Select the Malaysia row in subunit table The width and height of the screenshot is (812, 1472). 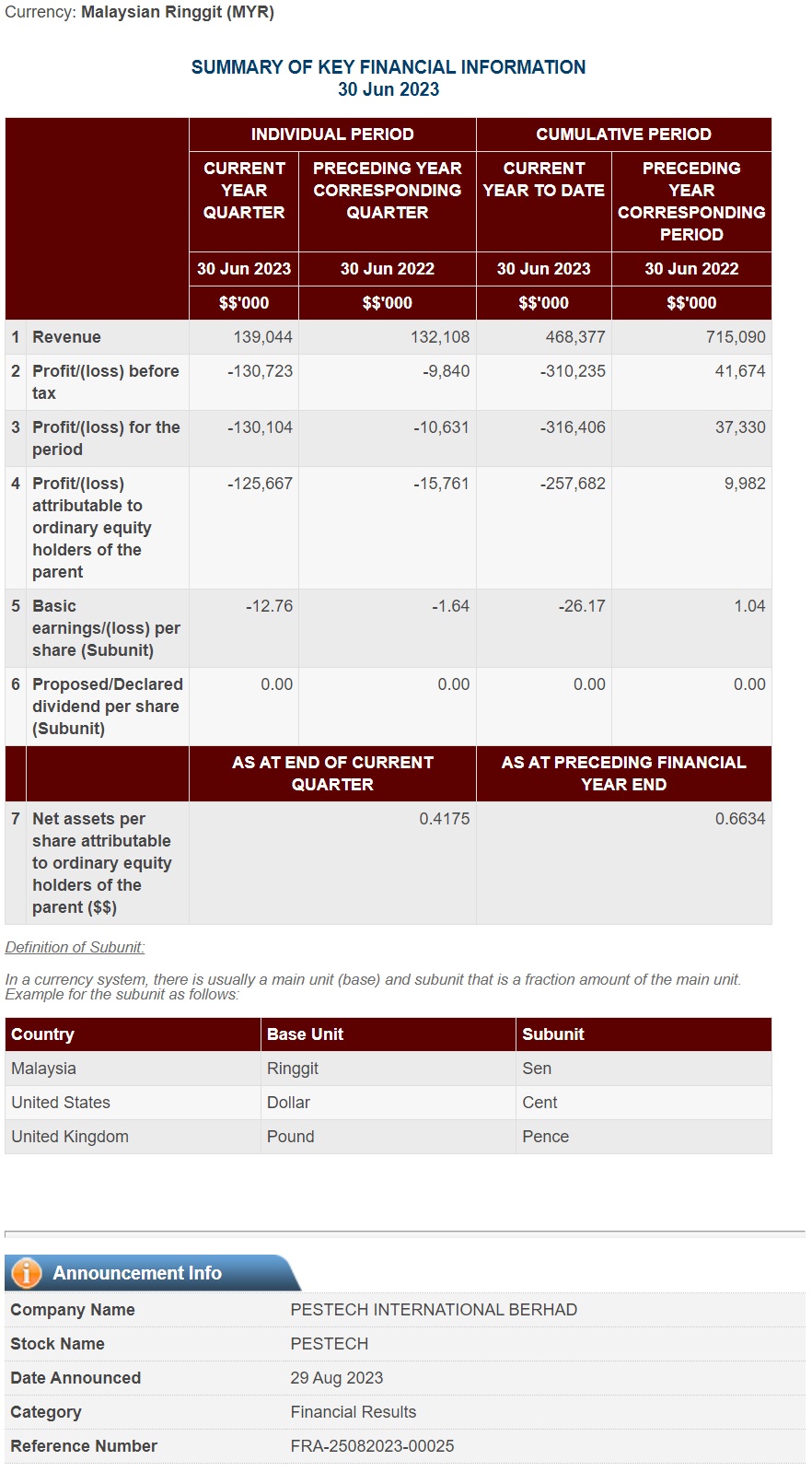[388, 1069]
